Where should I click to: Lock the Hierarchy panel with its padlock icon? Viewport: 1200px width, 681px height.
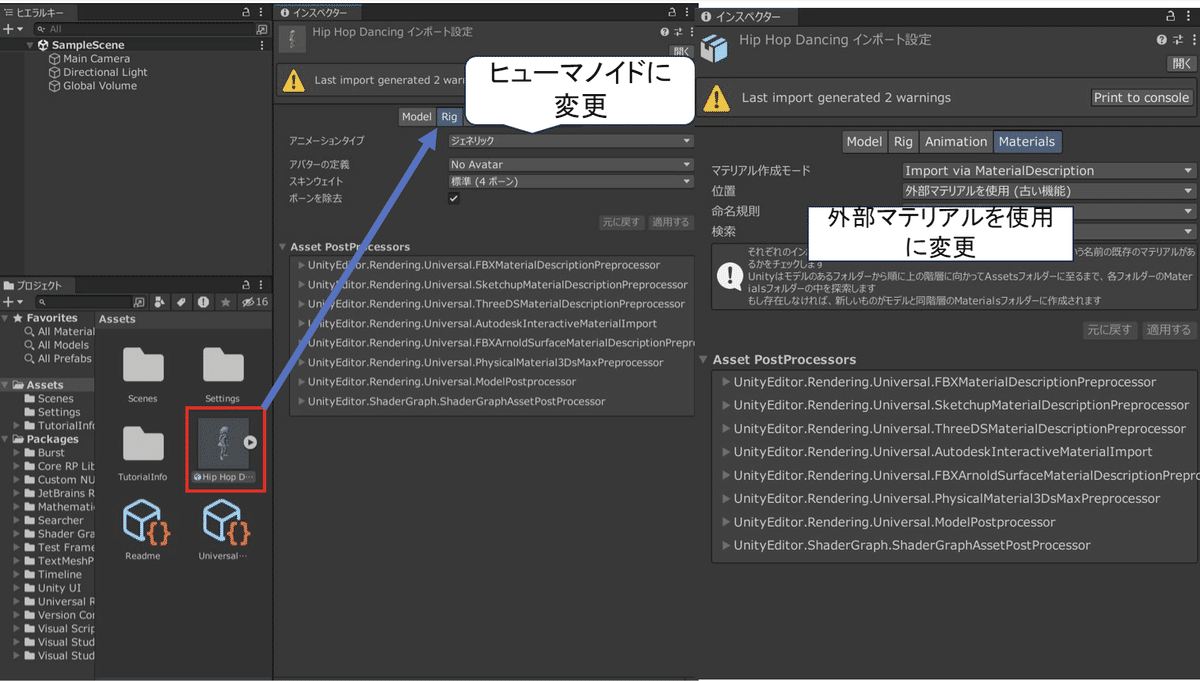[x=246, y=12]
